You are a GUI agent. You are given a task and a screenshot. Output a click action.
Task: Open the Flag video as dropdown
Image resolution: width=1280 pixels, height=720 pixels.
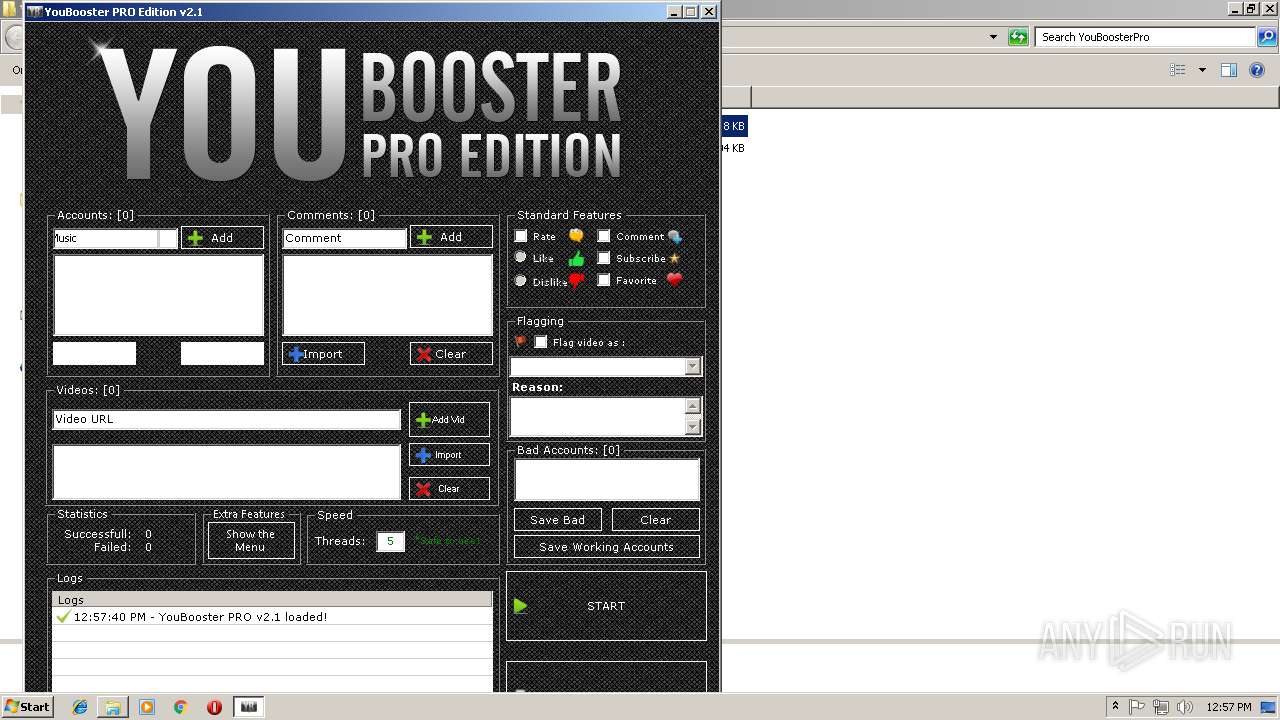692,367
